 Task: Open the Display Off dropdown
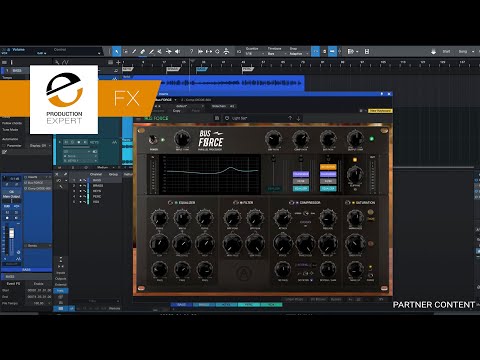tap(40, 146)
